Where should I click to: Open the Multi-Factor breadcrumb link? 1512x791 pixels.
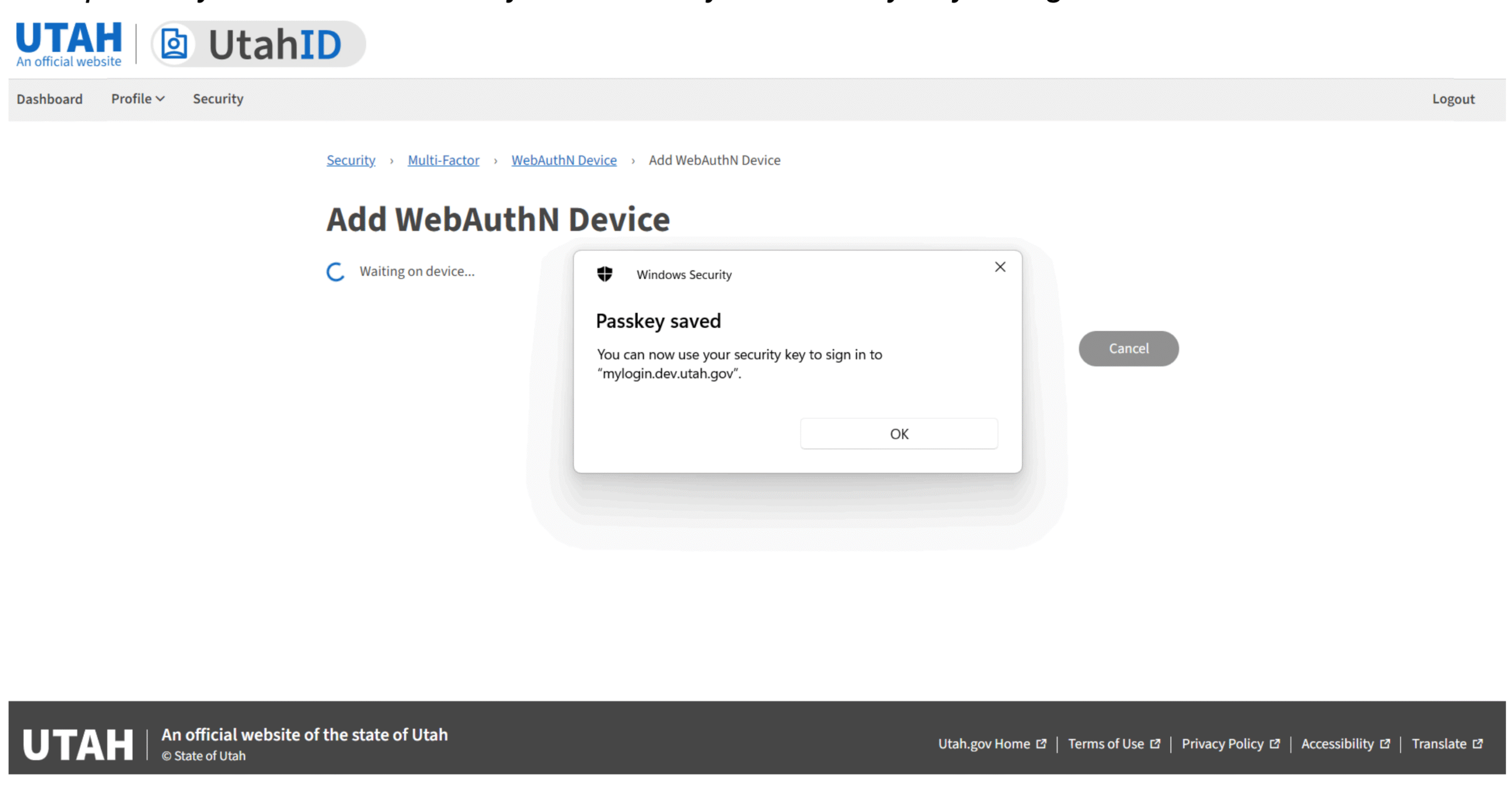point(443,160)
